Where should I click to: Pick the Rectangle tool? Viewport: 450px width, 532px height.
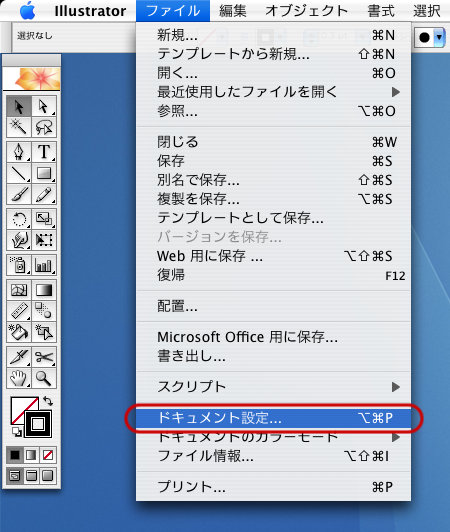pos(44,173)
